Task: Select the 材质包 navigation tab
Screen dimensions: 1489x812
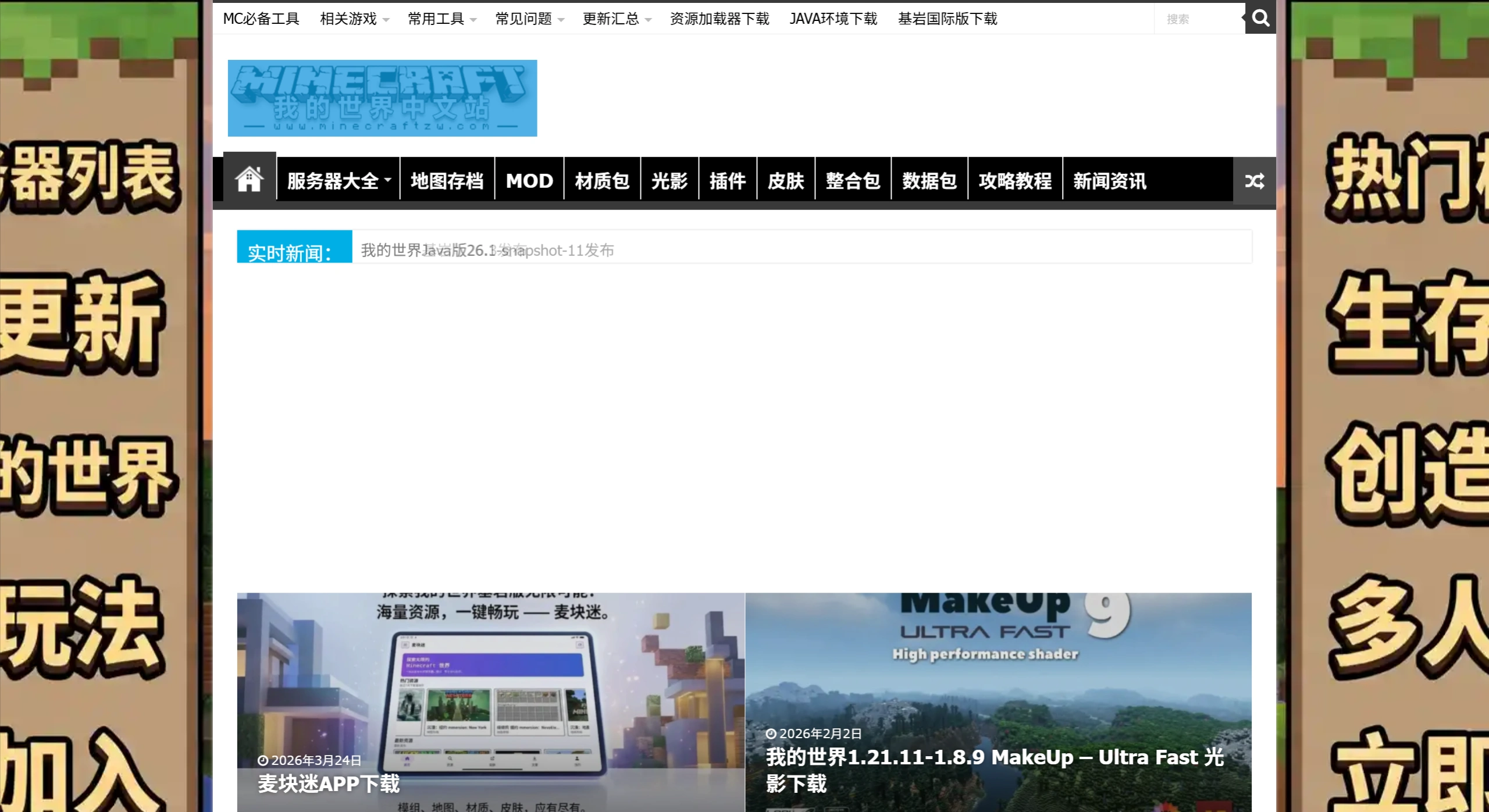Action: (x=602, y=181)
